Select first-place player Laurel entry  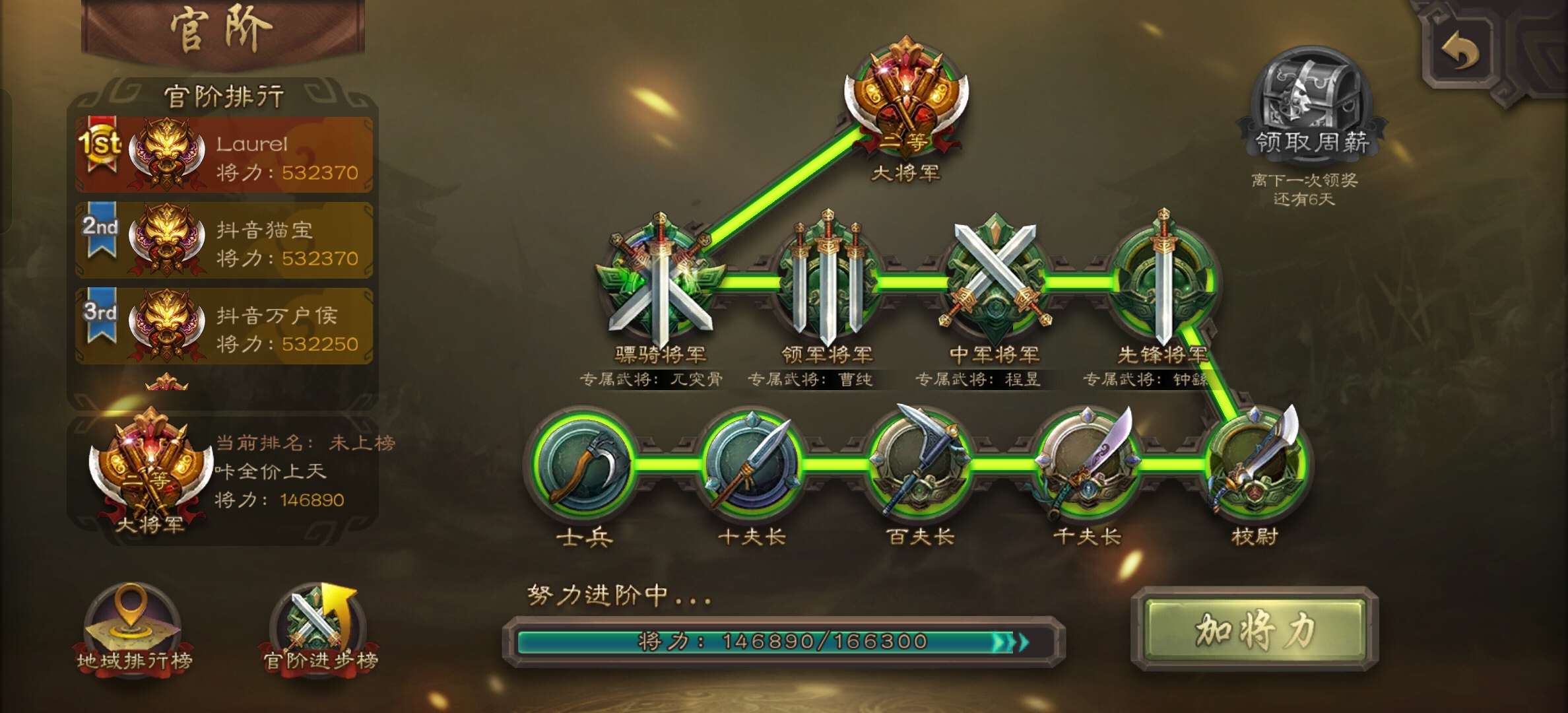click(224, 154)
